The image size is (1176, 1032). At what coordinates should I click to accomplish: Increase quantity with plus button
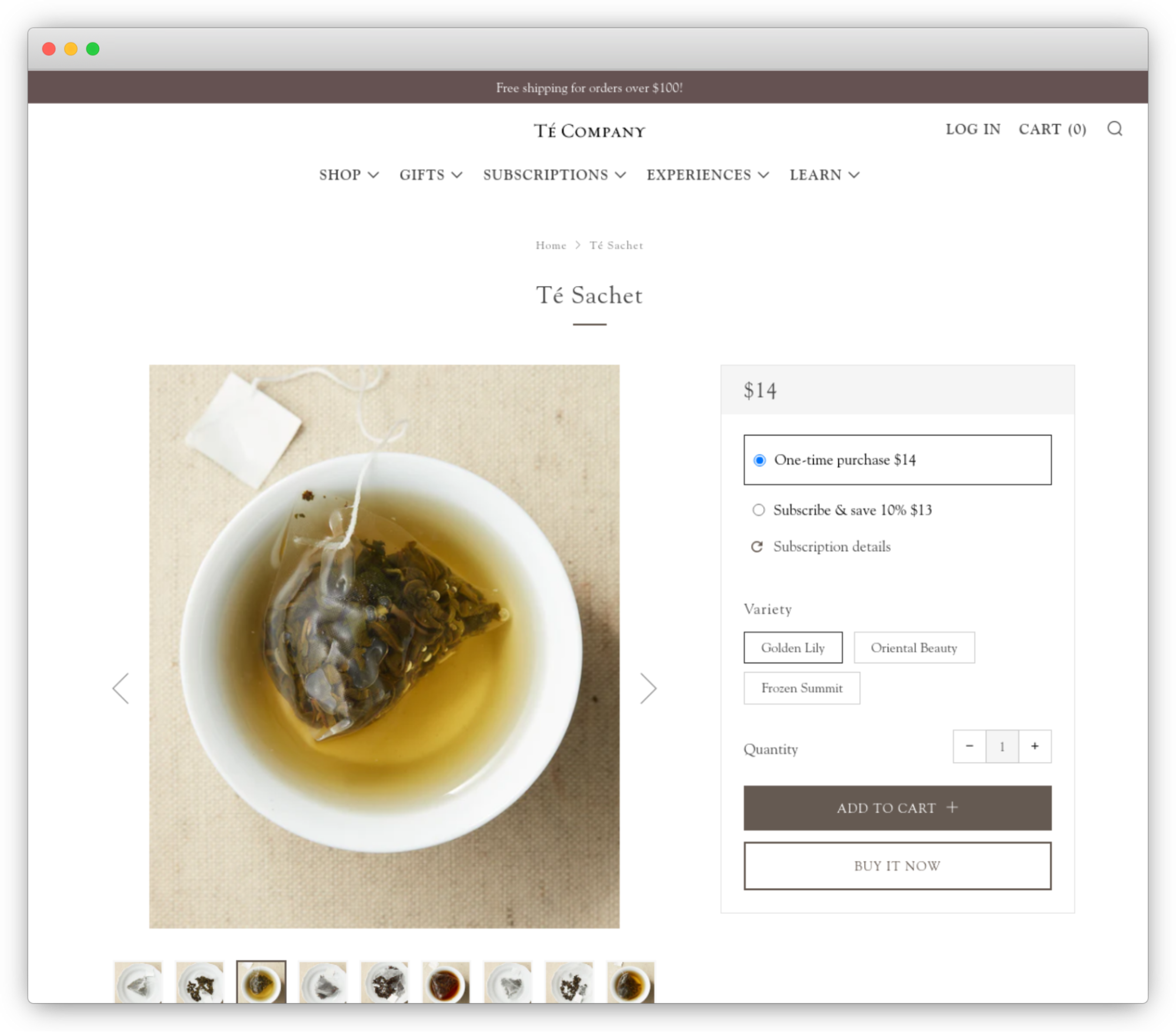1034,746
